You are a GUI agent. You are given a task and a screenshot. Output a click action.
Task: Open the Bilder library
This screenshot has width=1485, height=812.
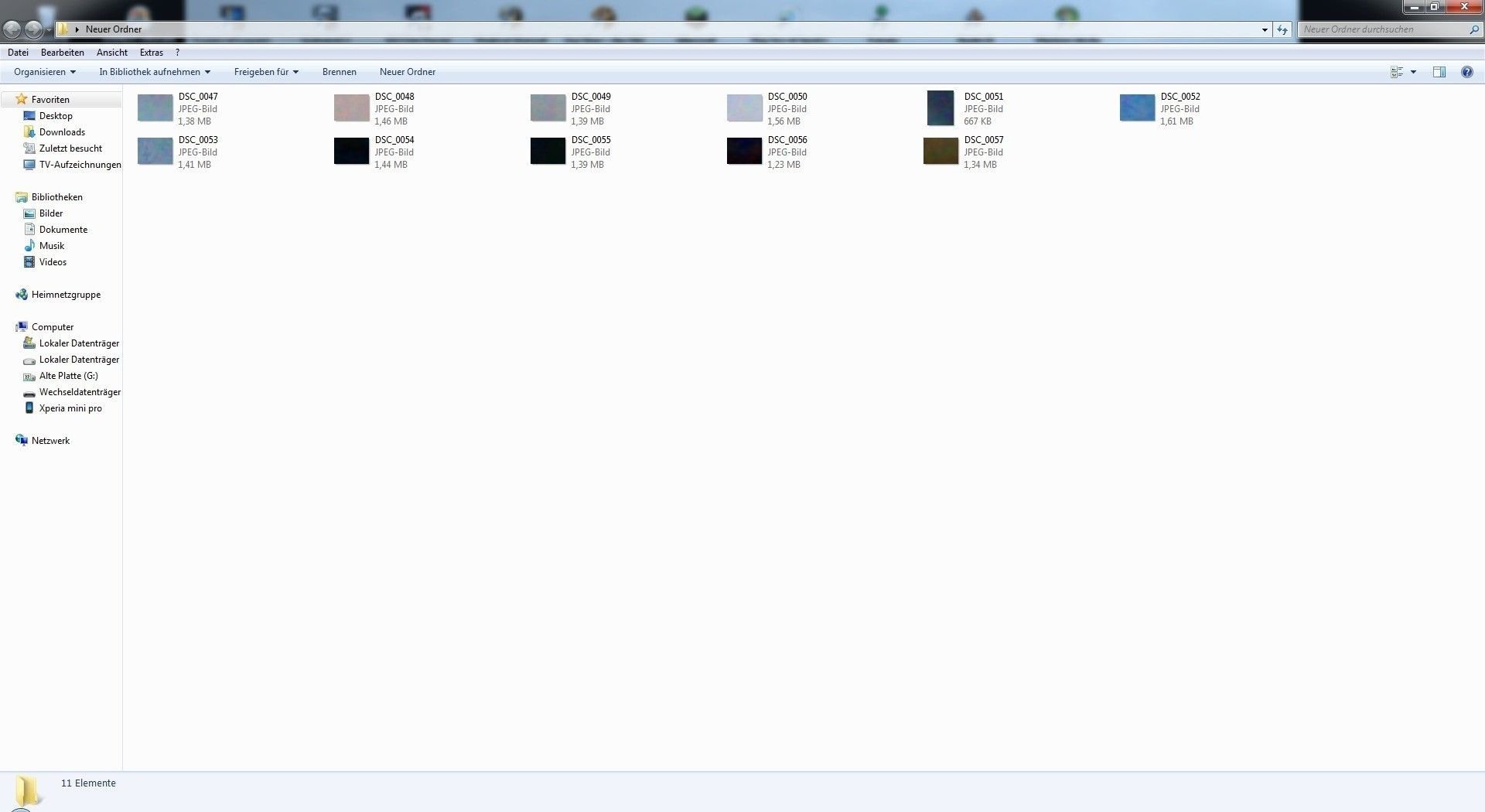click(51, 213)
